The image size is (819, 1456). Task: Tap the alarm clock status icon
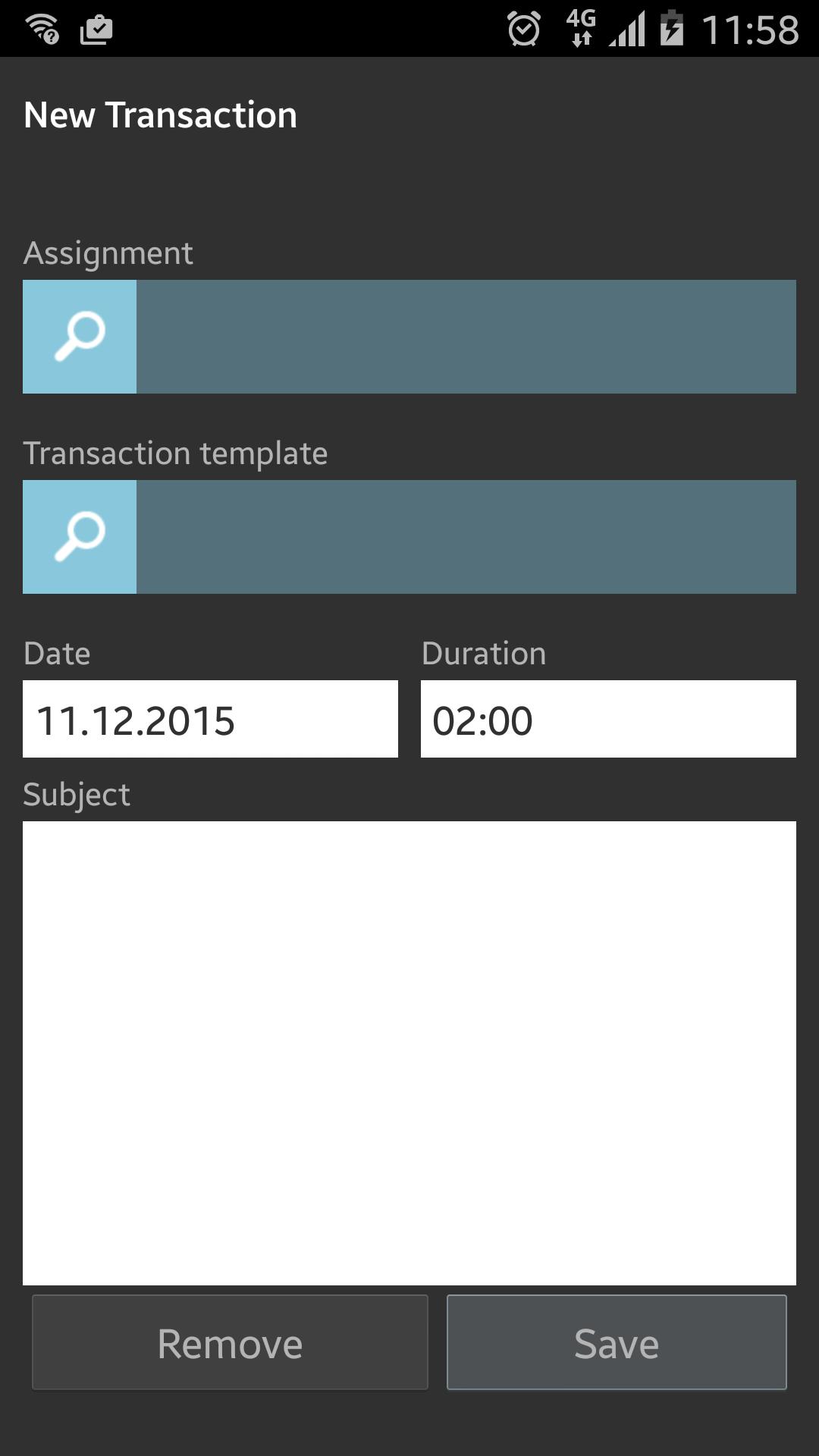click(x=524, y=30)
